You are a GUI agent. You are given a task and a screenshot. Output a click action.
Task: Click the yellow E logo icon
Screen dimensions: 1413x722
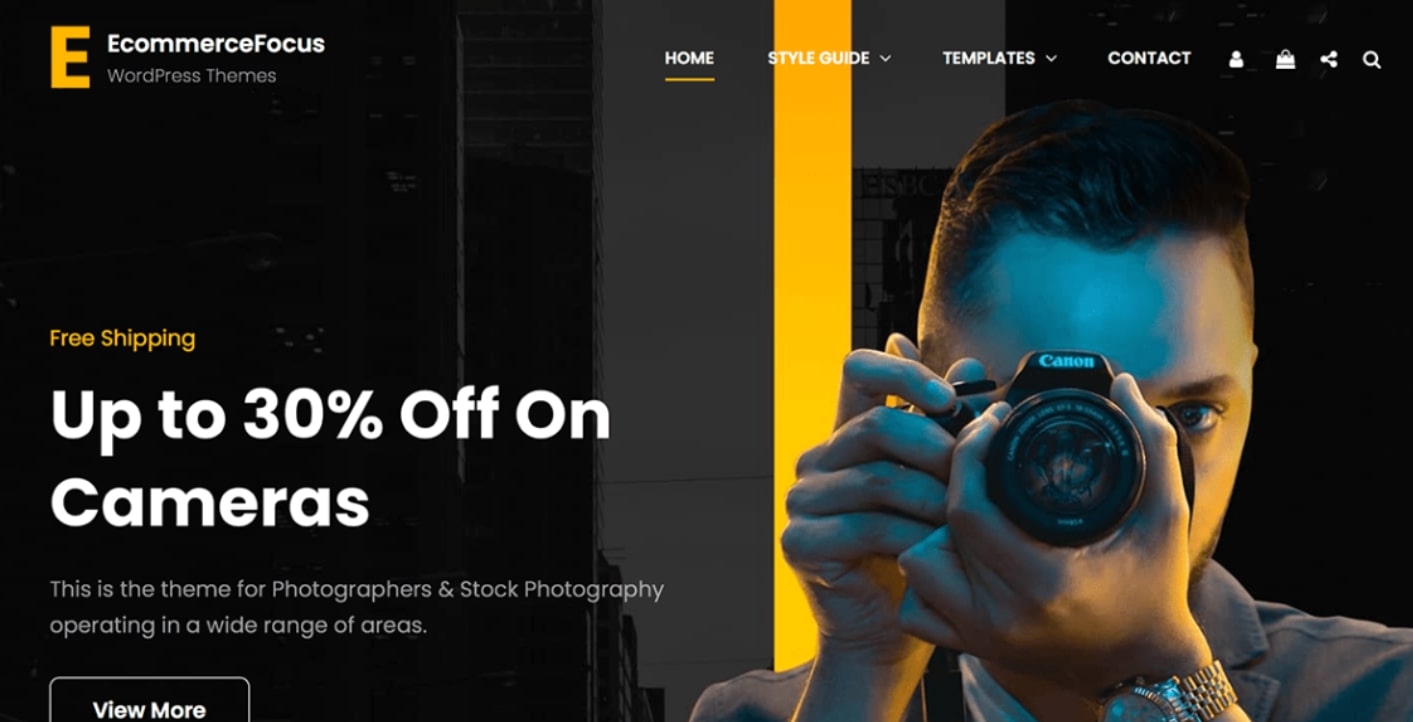(x=70, y=58)
